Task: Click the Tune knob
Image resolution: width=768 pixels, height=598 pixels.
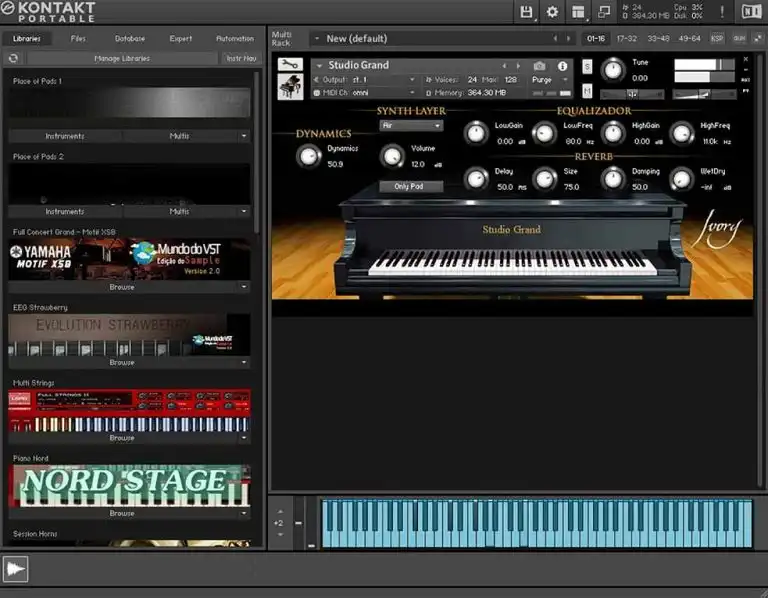Action: [613, 70]
